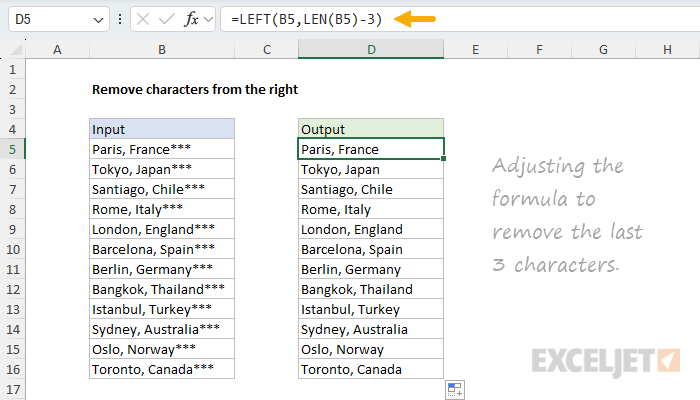
Task: Click the Select All corner triangle
Action: [x=17, y=49]
